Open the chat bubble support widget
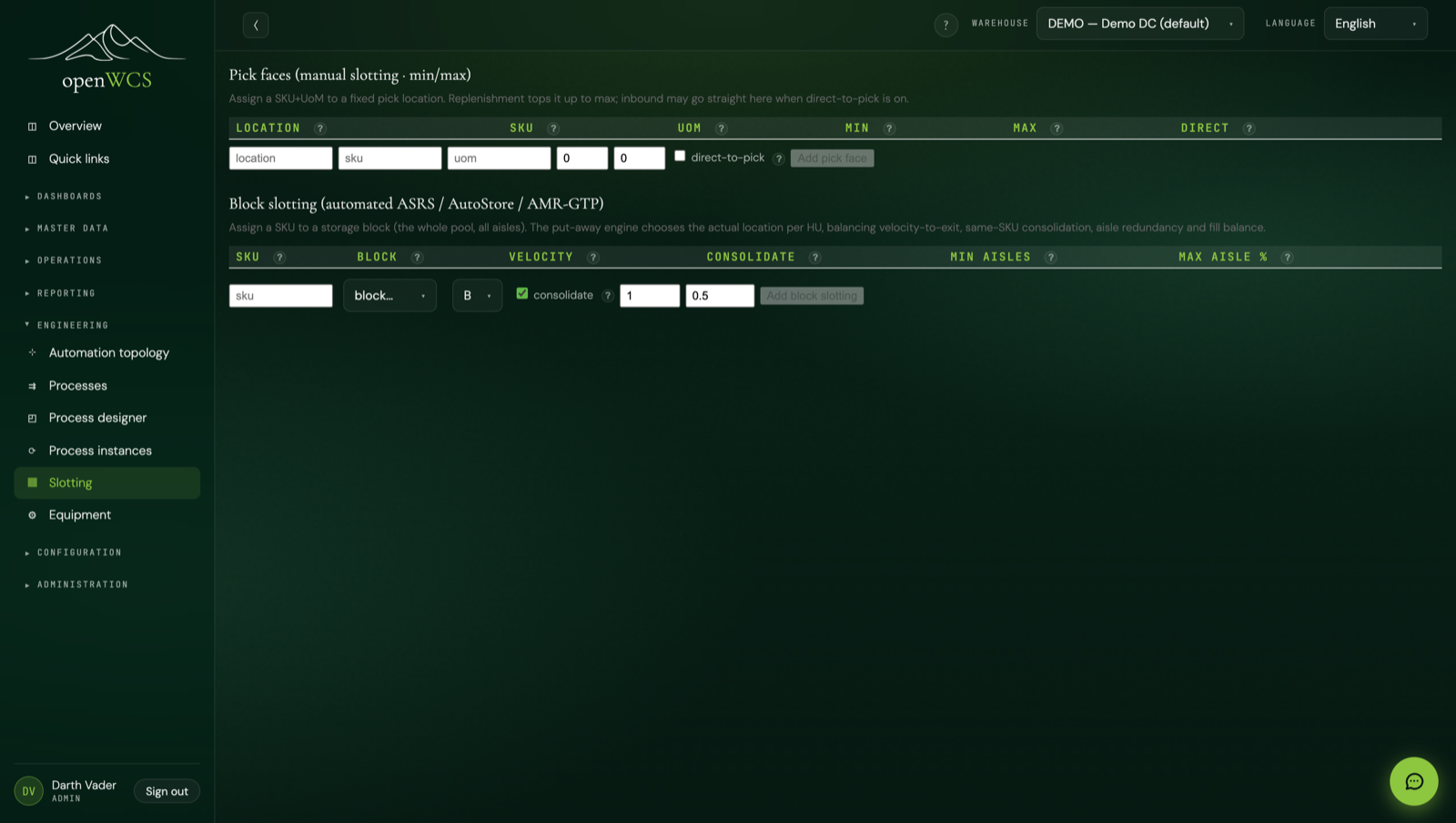 pyautogui.click(x=1413, y=781)
